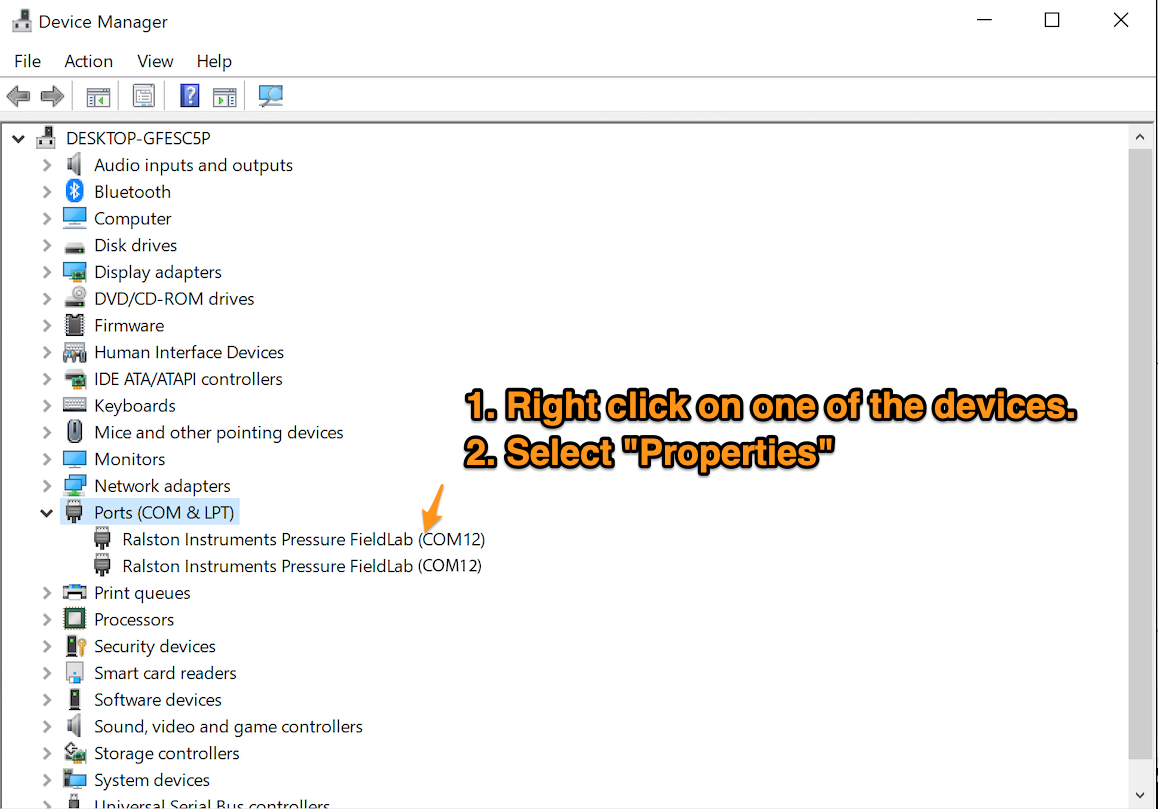Open the Help menu
This screenshot has height=809, width=1158.
pyautogui.click(x=214, y=61)
